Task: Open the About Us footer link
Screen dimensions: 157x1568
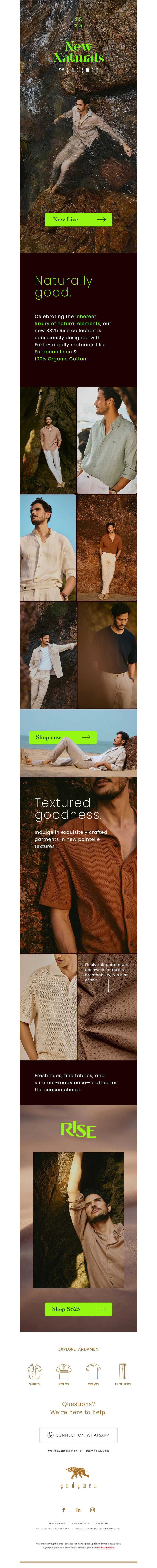Action: (102, 1523)
